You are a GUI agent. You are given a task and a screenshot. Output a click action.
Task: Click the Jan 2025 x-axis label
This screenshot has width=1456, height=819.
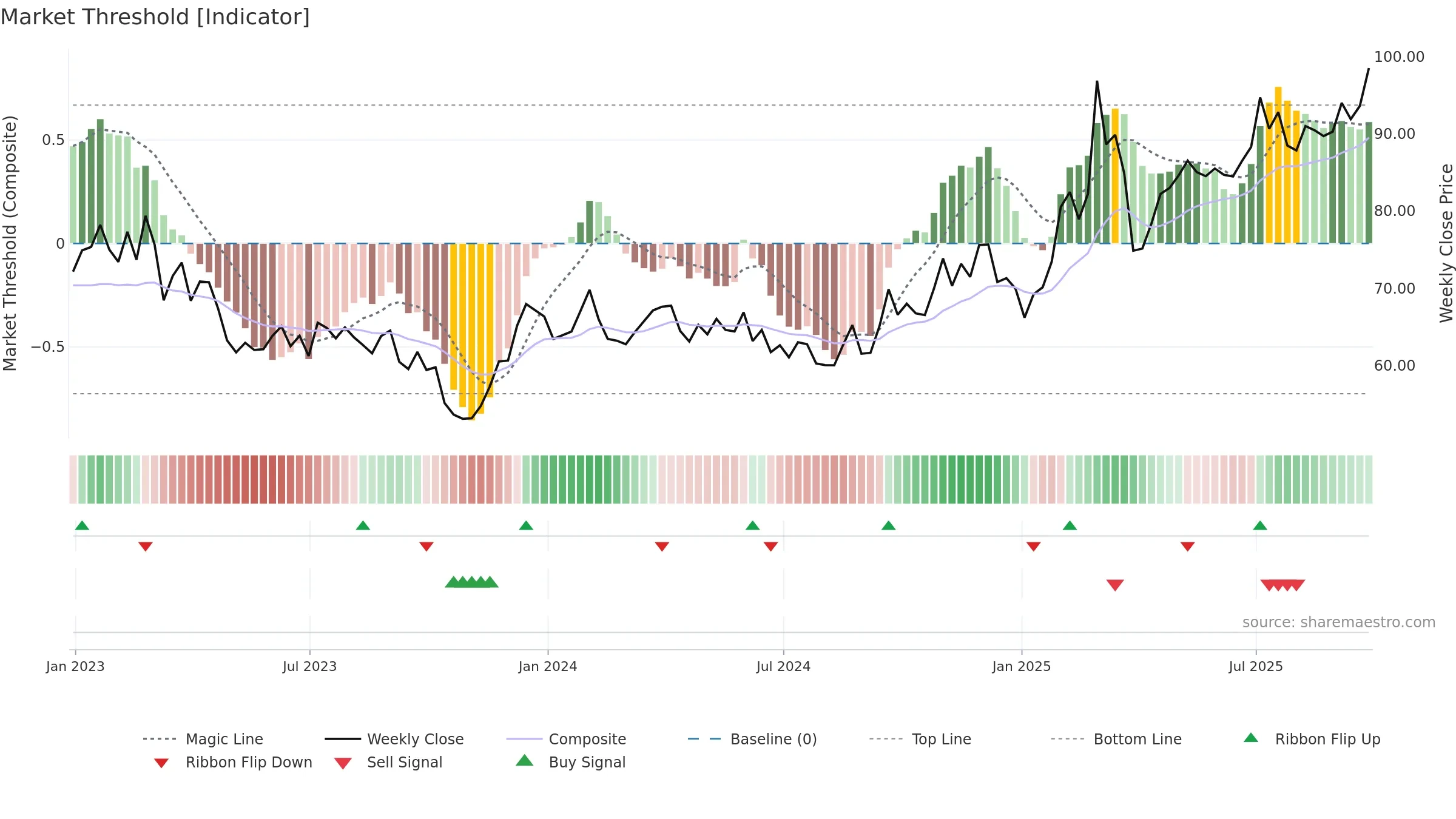click(x=1022, y=667)
